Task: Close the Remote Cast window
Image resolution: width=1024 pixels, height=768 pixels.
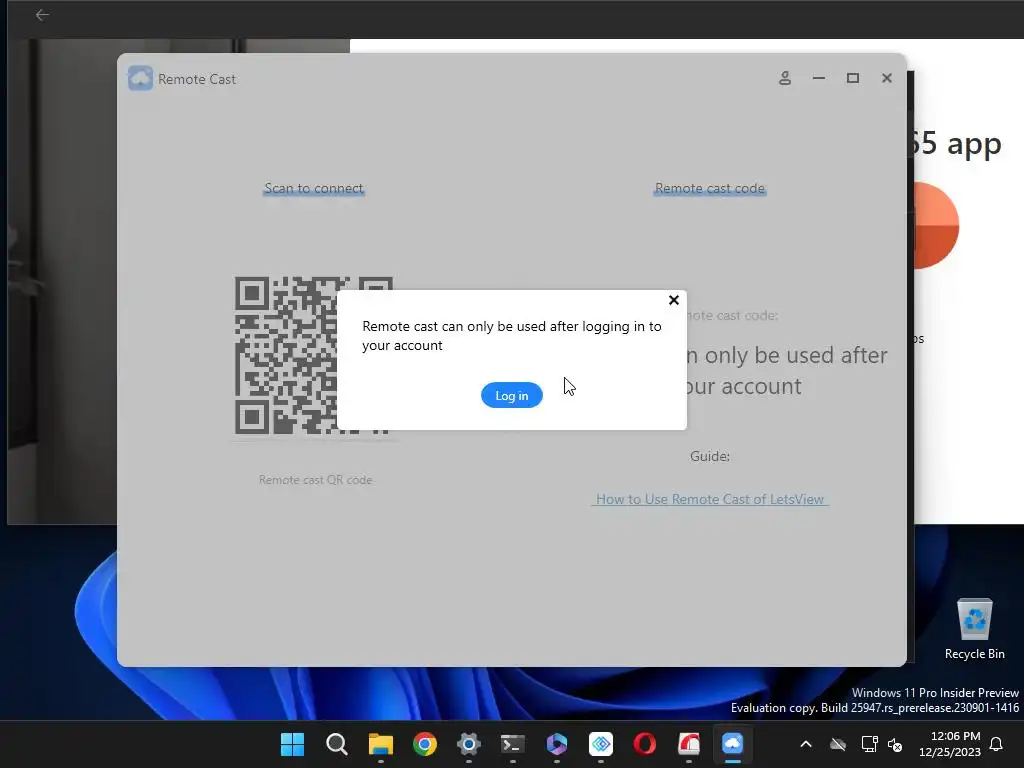Action: 887,78
